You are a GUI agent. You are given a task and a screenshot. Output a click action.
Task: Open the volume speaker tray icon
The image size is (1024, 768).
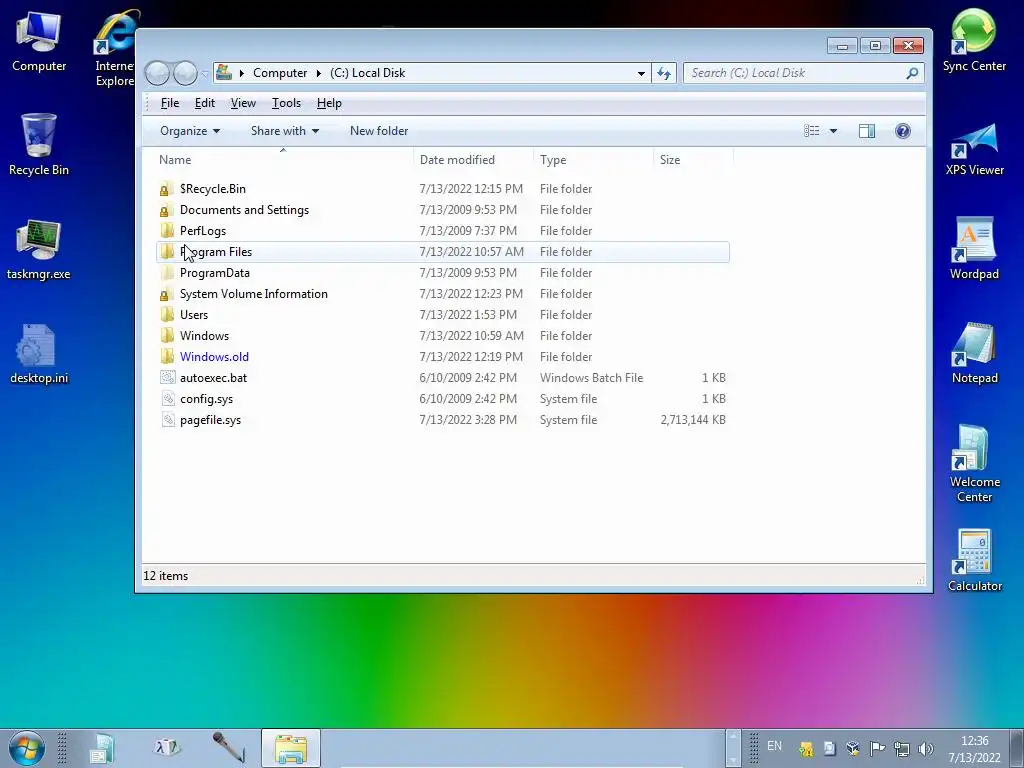pos(925,748)
